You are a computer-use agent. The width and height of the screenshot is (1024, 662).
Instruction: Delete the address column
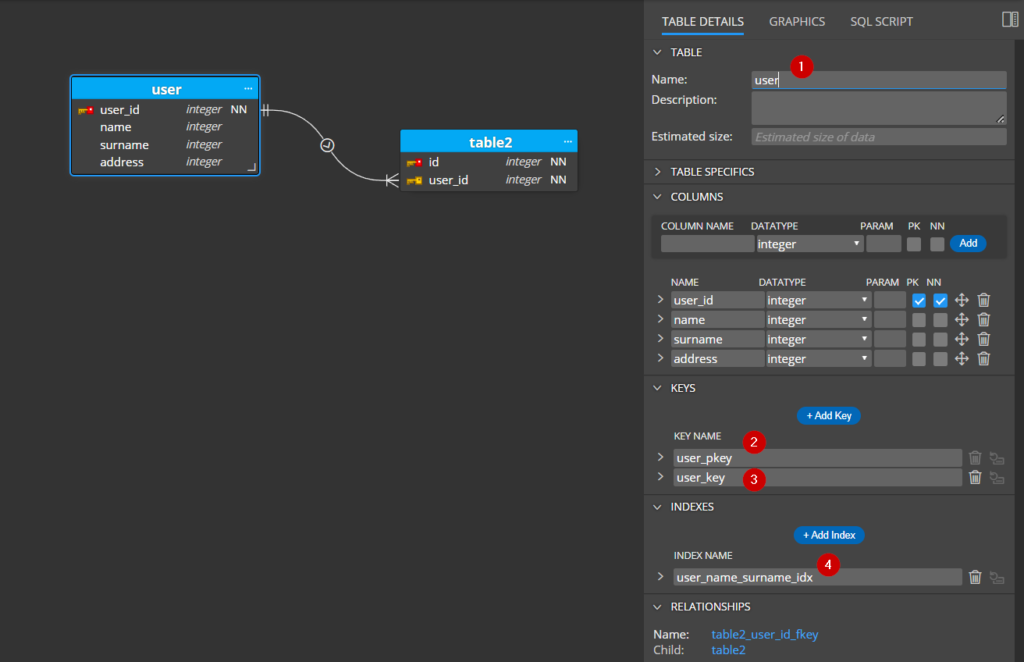pos(984,359)
